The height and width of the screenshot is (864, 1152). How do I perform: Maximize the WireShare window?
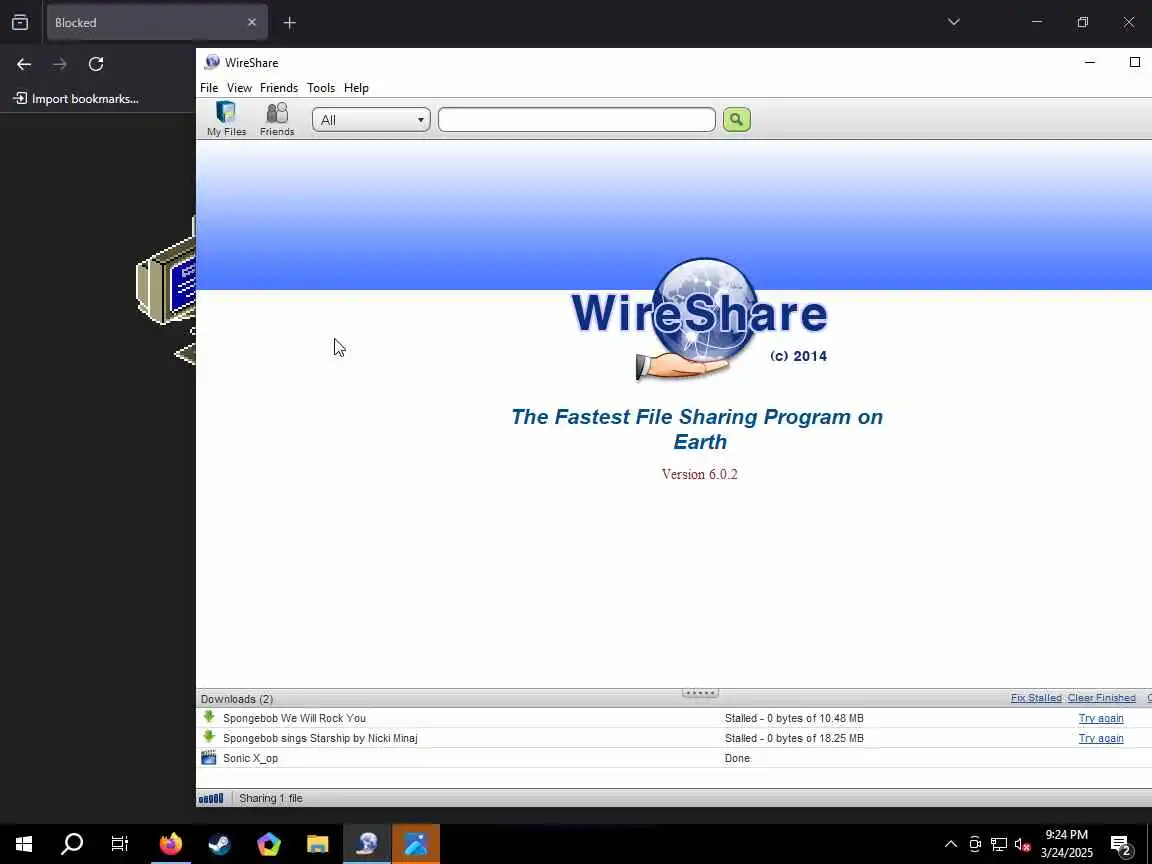click(x=1134, y=62)
